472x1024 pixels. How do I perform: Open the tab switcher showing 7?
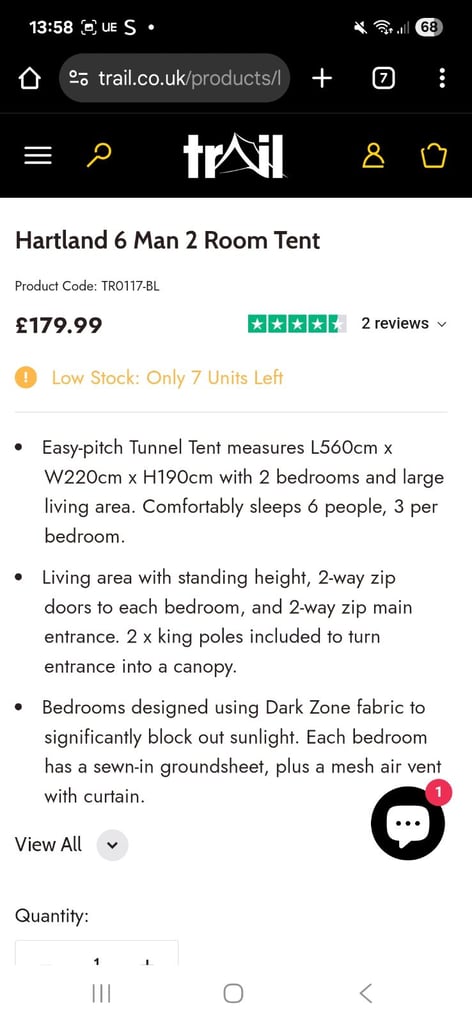point(383,79)
